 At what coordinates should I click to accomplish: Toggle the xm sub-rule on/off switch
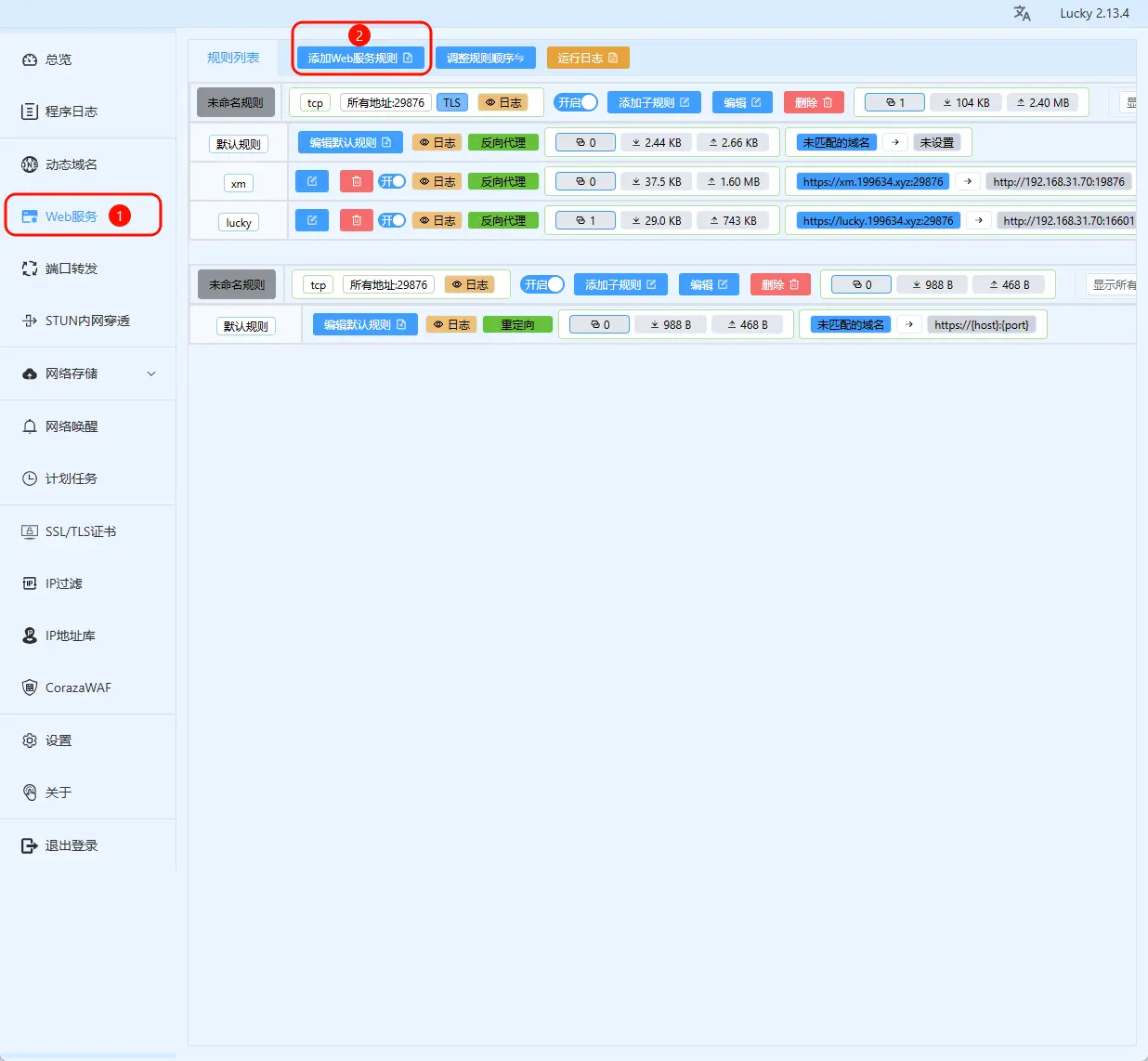[x=392, y=181]
